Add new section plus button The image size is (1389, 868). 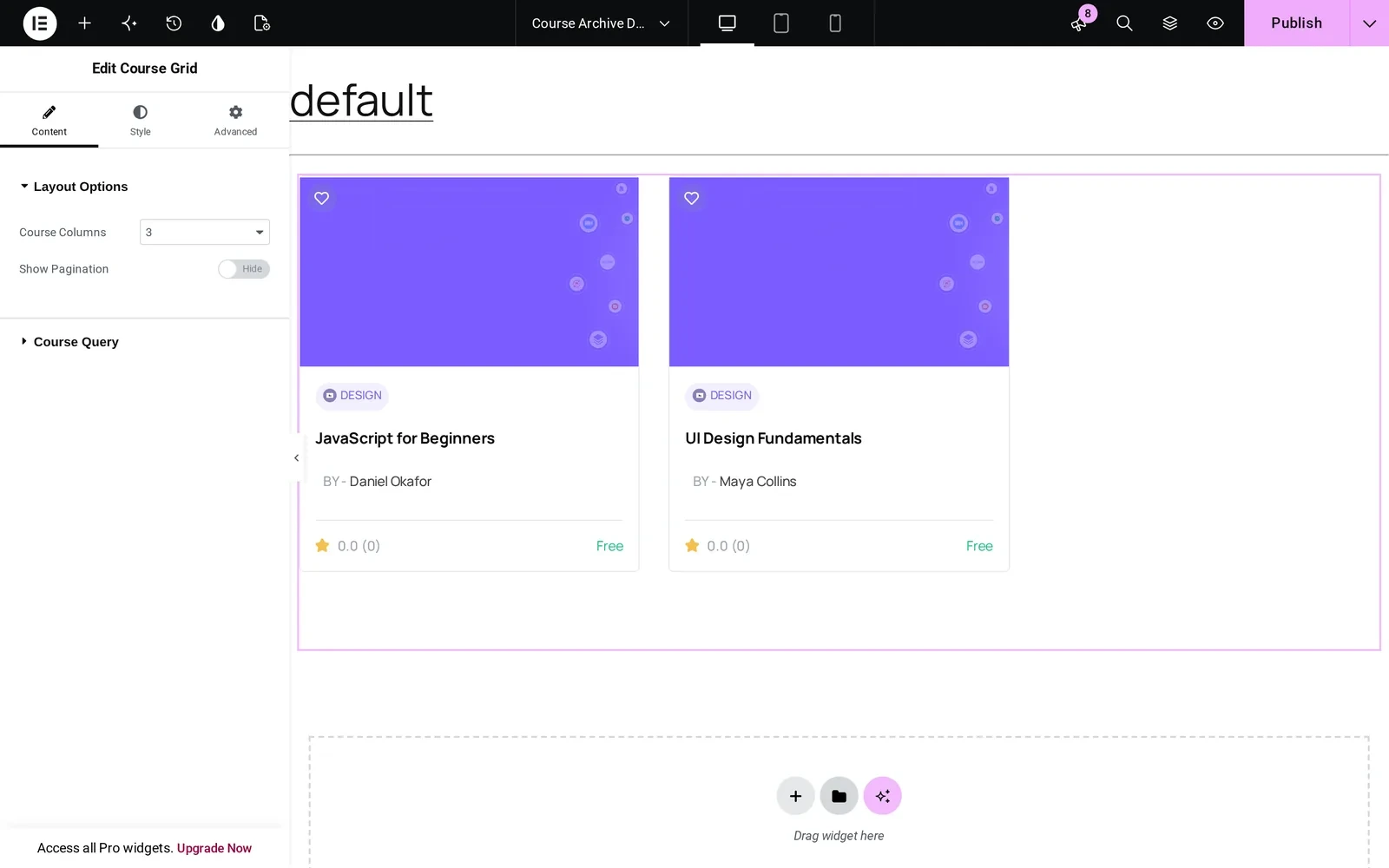point(795,796)
